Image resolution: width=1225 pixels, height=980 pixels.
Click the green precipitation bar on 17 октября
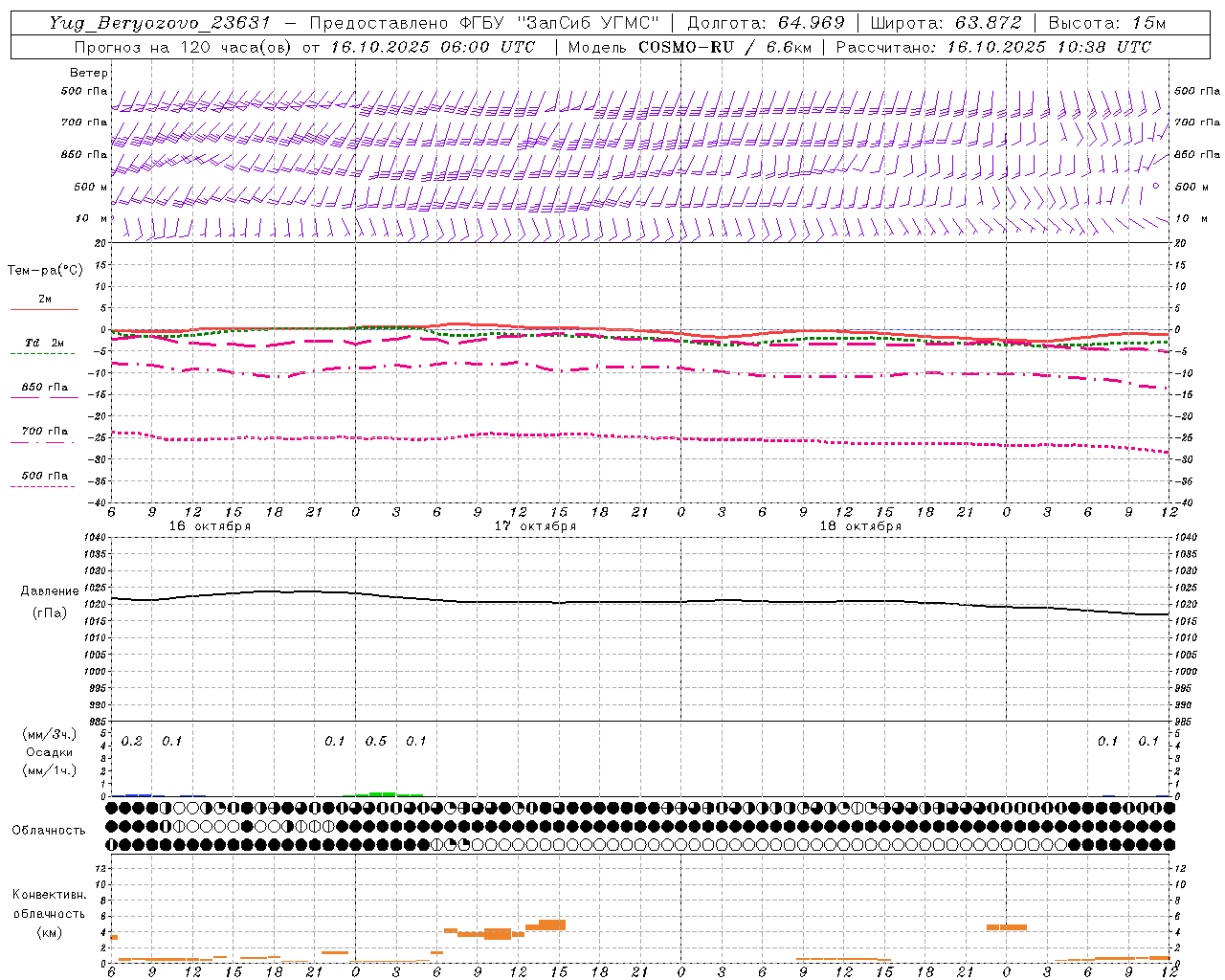tap(383, 793)
